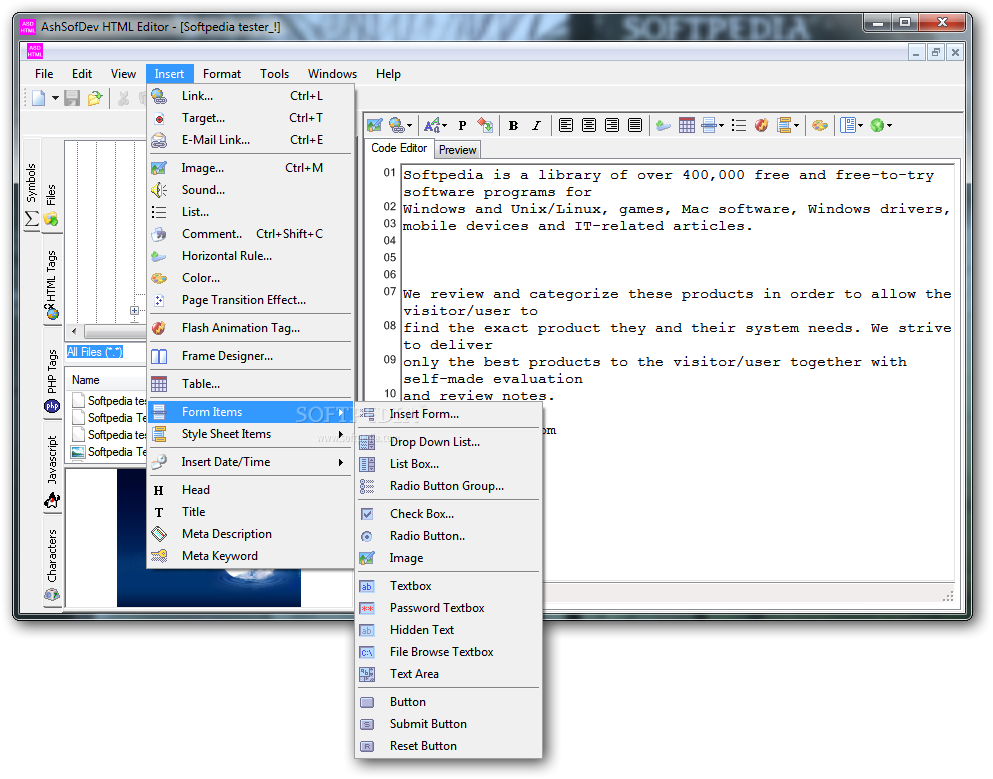Align text right
The height and width of the screenshot is (779, 993).
coord(612,125)
